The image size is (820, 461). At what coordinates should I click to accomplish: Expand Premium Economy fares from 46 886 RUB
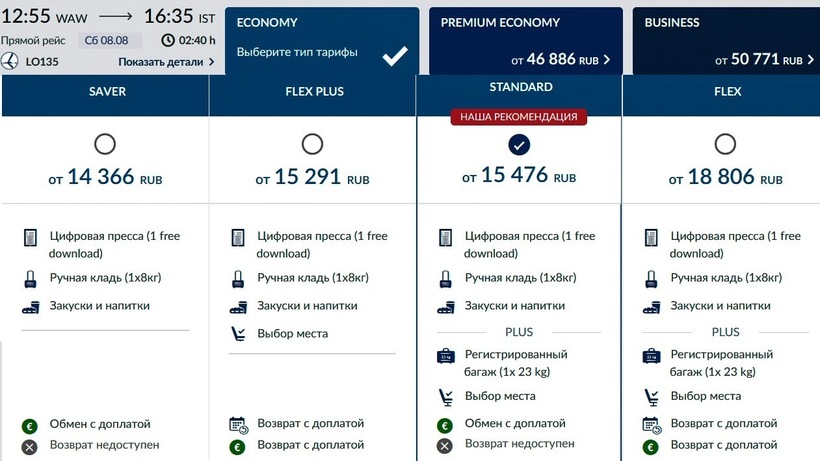coord(526,59)
